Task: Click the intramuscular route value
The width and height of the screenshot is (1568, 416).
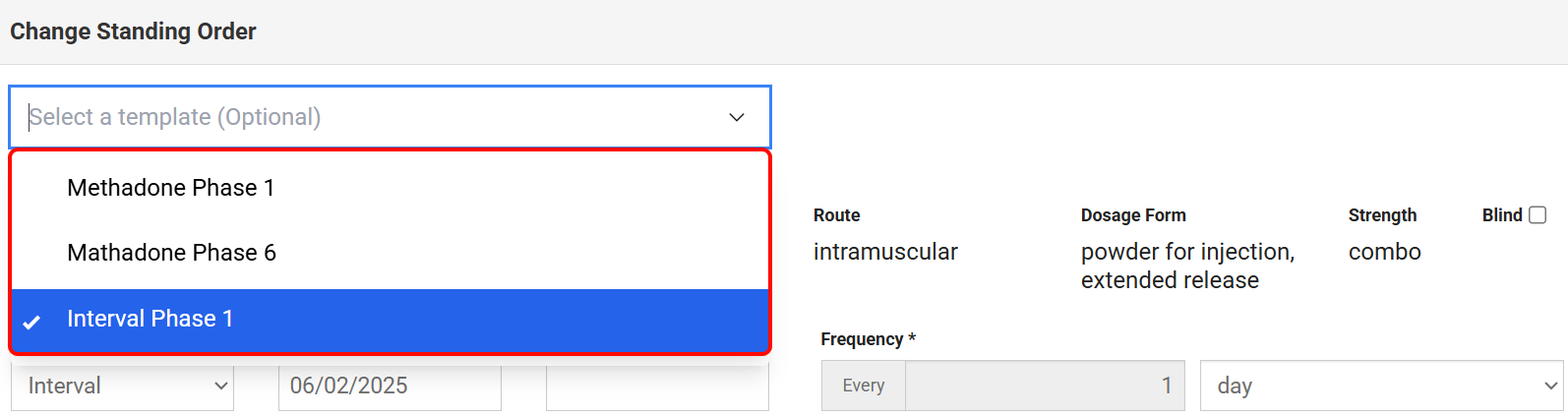Action: click(x=885, y=252)
